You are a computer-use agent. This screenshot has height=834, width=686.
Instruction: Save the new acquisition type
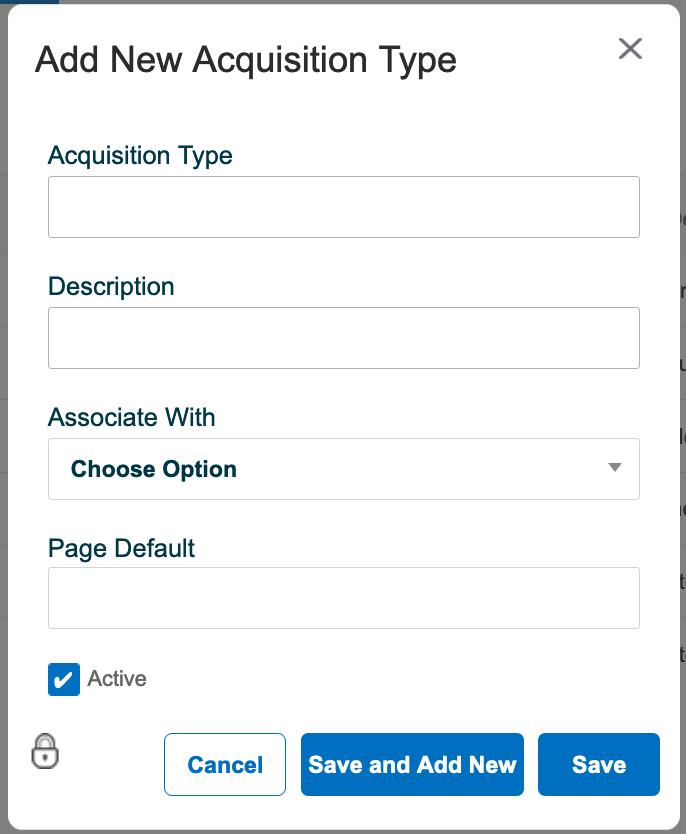(x=599, y=764)
